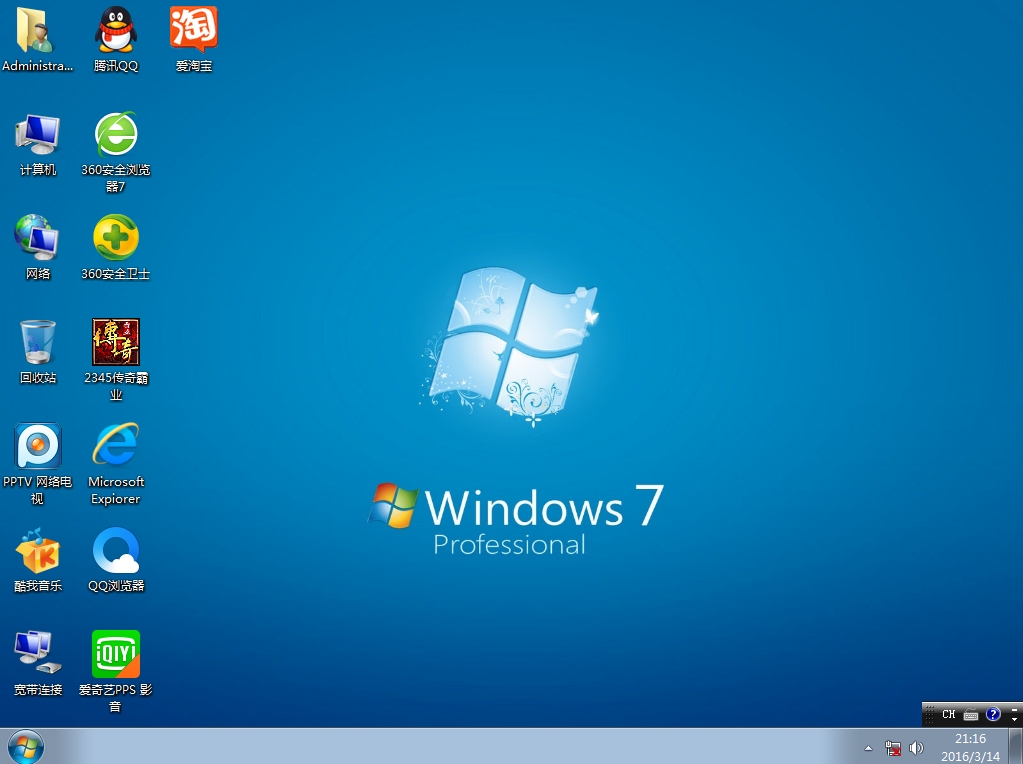The image size is (1023, 764).
Task: Switch input language via CH indicator
Action: pyautogui.click(x=949, y=714)
